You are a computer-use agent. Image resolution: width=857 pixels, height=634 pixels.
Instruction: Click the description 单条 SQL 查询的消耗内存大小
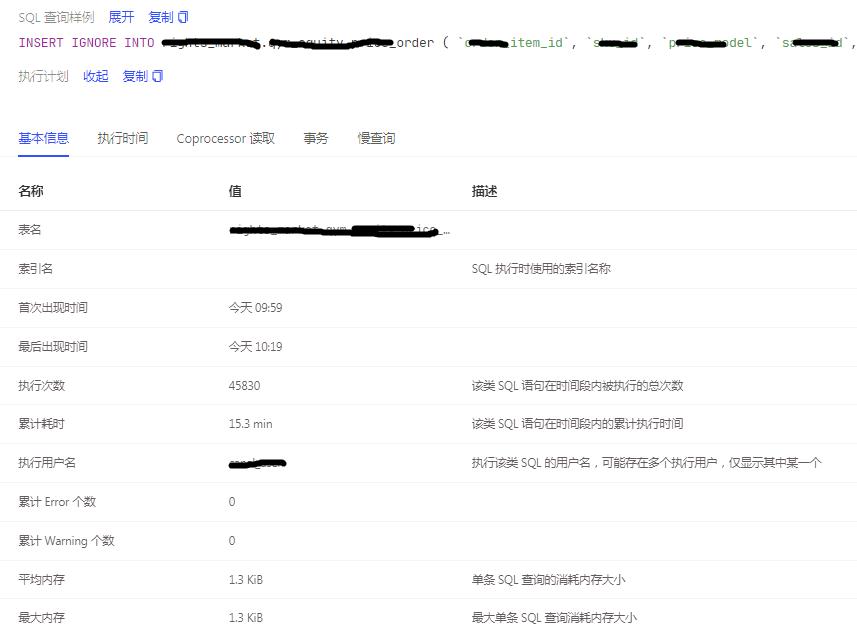[x=549, y=580]
